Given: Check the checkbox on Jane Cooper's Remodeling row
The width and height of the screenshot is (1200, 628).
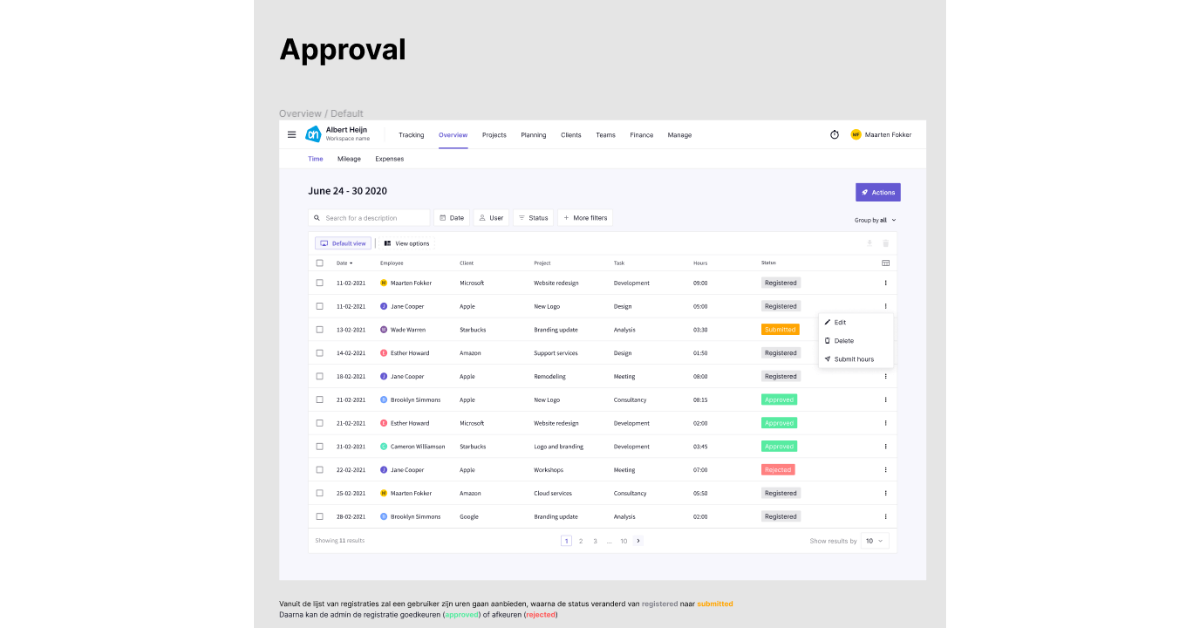Looking at the screenshot, I should click(319, 376).
